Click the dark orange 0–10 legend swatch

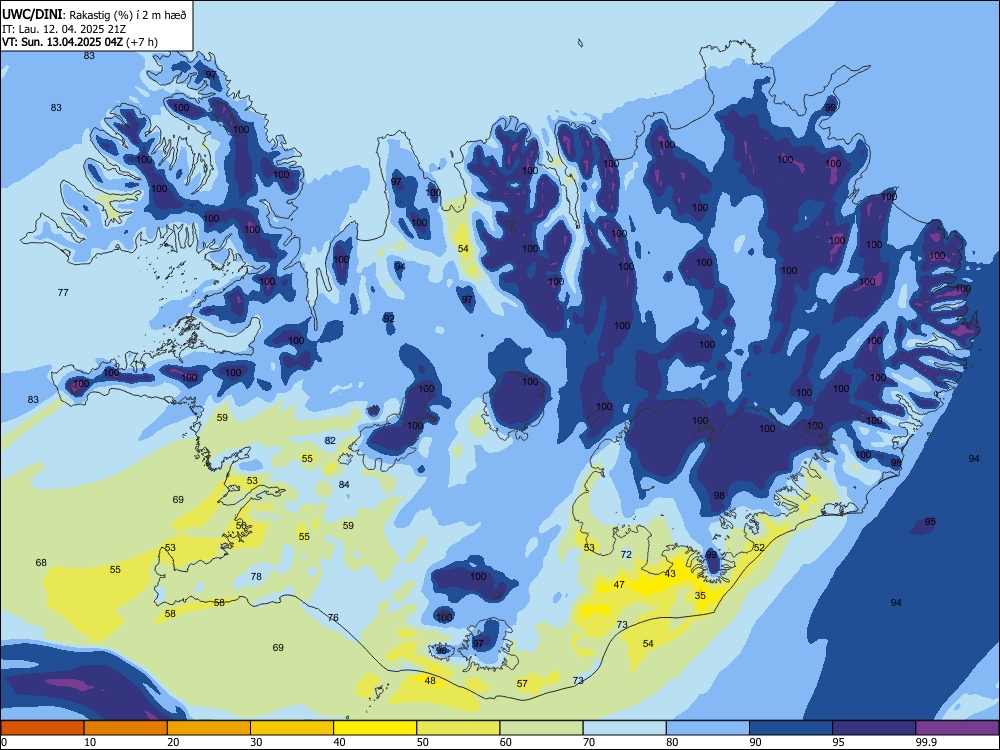coord(43,728)
